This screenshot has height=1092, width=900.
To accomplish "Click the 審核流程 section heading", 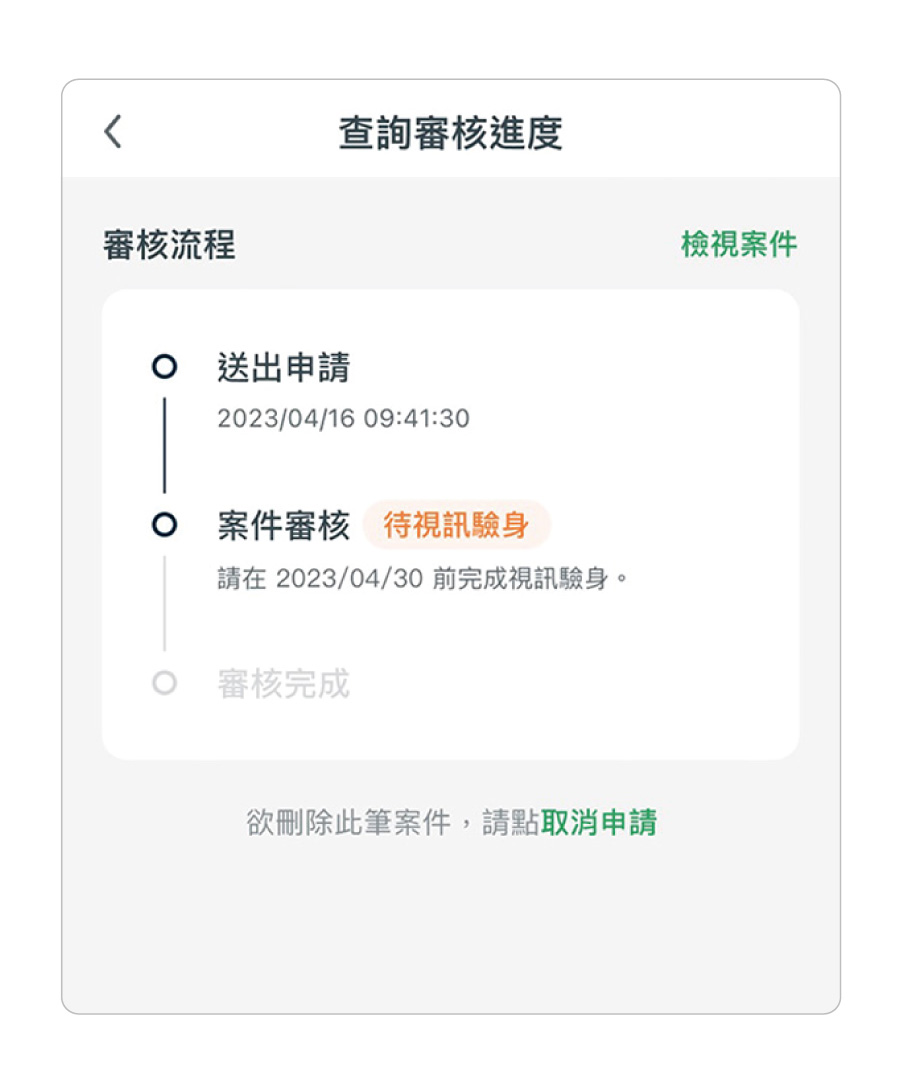I will point(169,244).
